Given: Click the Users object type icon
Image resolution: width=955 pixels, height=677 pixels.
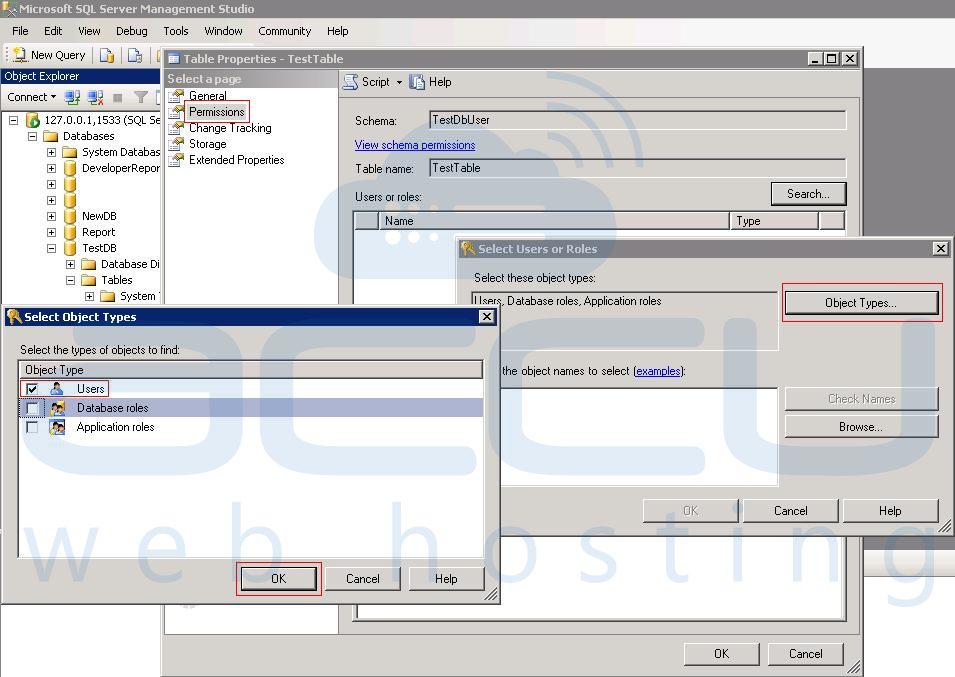Looking at the screenshot, I should pyautogui.click(x=57, y=388).
